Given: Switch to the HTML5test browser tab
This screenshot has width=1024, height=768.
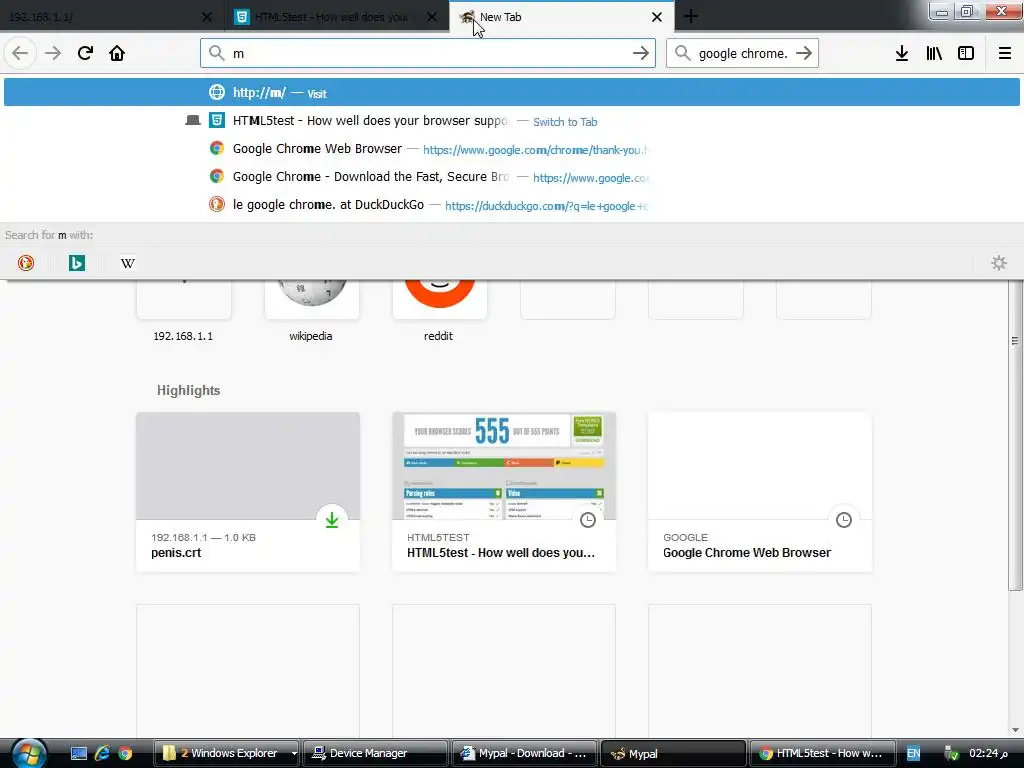Looking at the screenshot, I should coord(336,17).
